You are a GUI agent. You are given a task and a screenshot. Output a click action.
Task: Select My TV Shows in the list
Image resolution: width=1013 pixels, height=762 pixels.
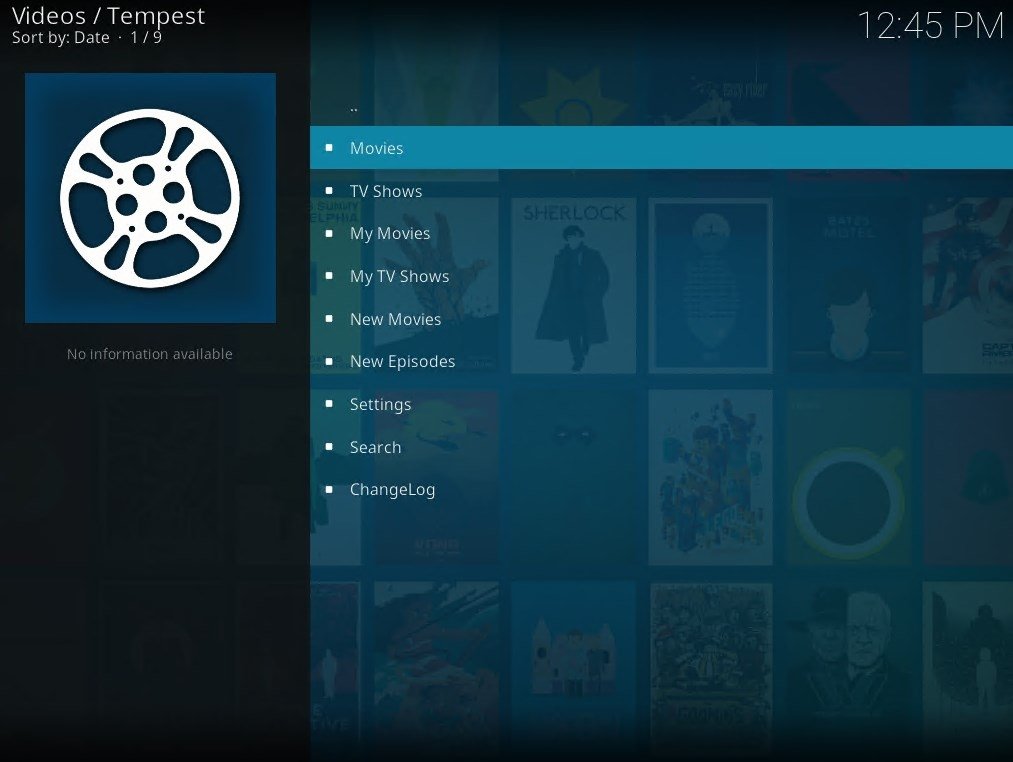pos(661,276)
